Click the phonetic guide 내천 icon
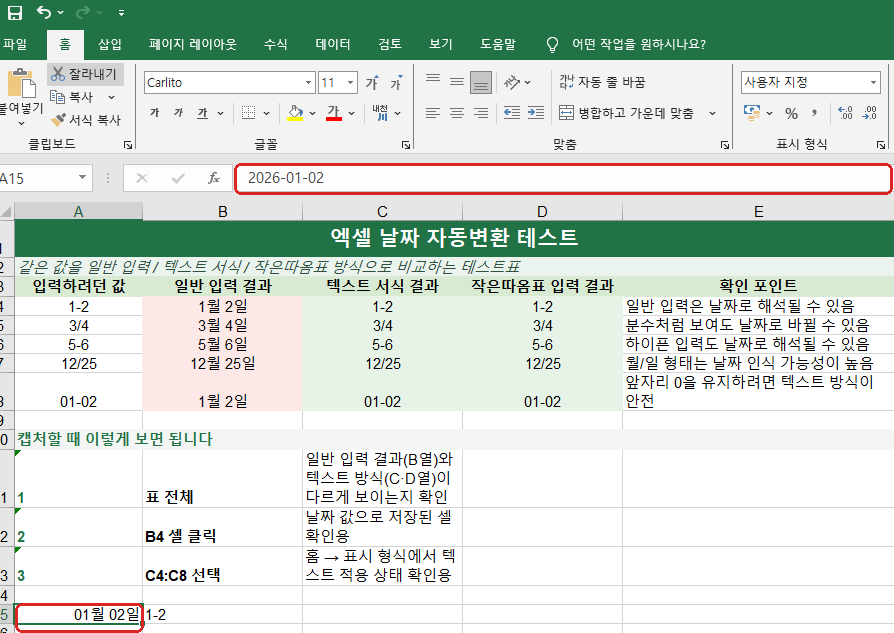894x633 pixels. pyautogui.click(x=380, y=113)
